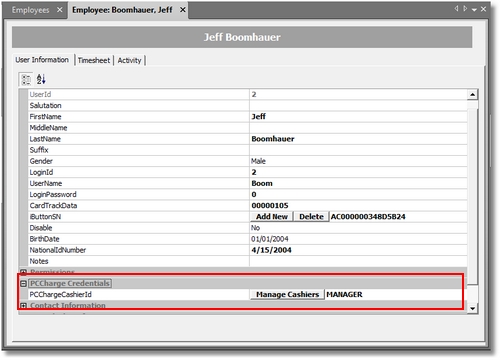Switch to the Timesheet tab
The image size is (500, 360).
94,60
